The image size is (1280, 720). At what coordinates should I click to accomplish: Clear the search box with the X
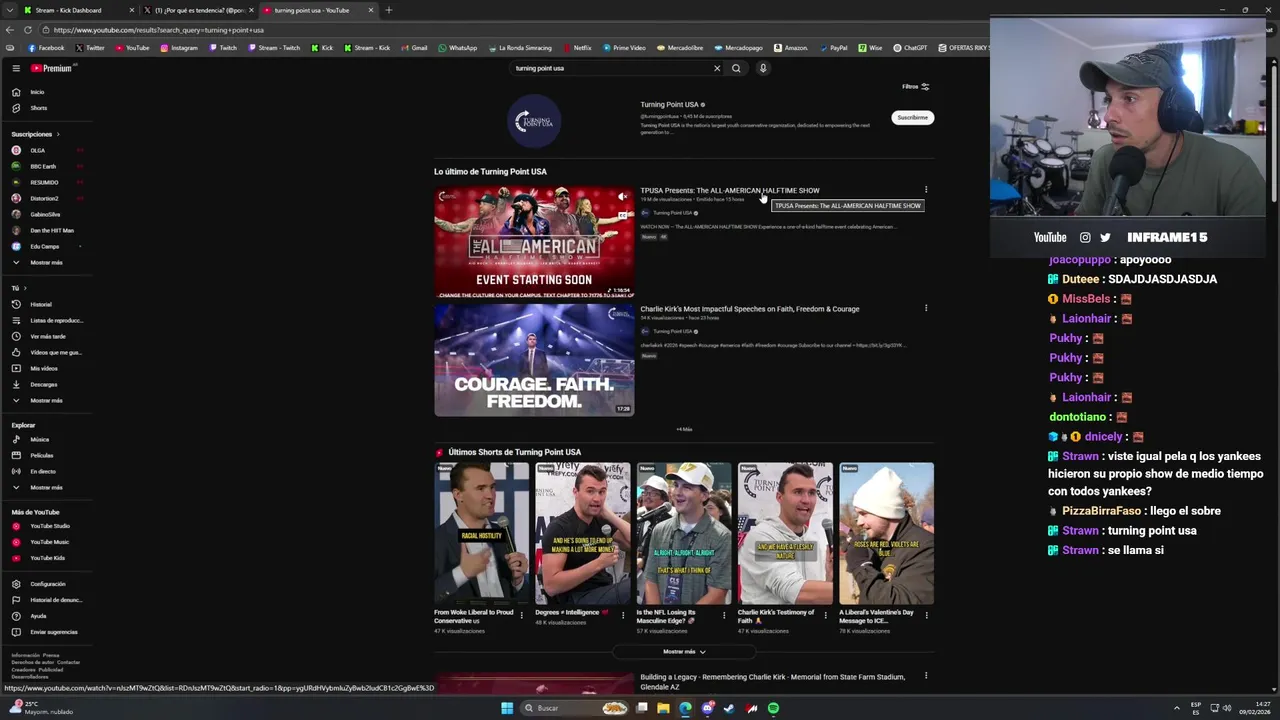(x=716, y=68)
